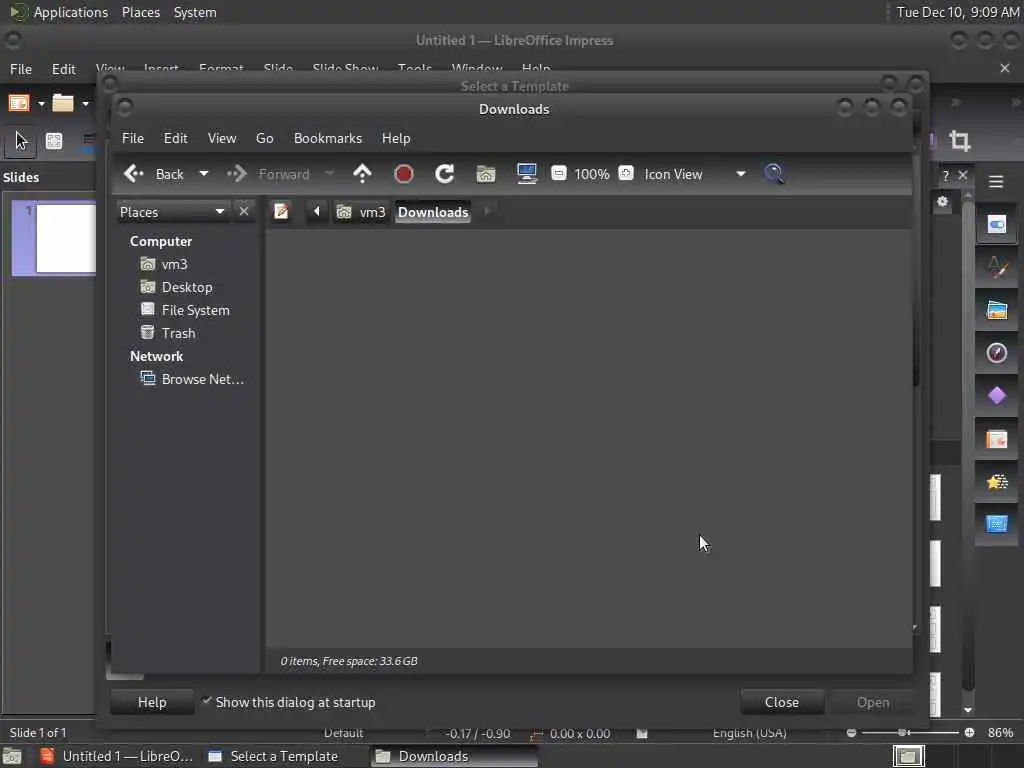Click Help button in template dialog

[152, 702]
